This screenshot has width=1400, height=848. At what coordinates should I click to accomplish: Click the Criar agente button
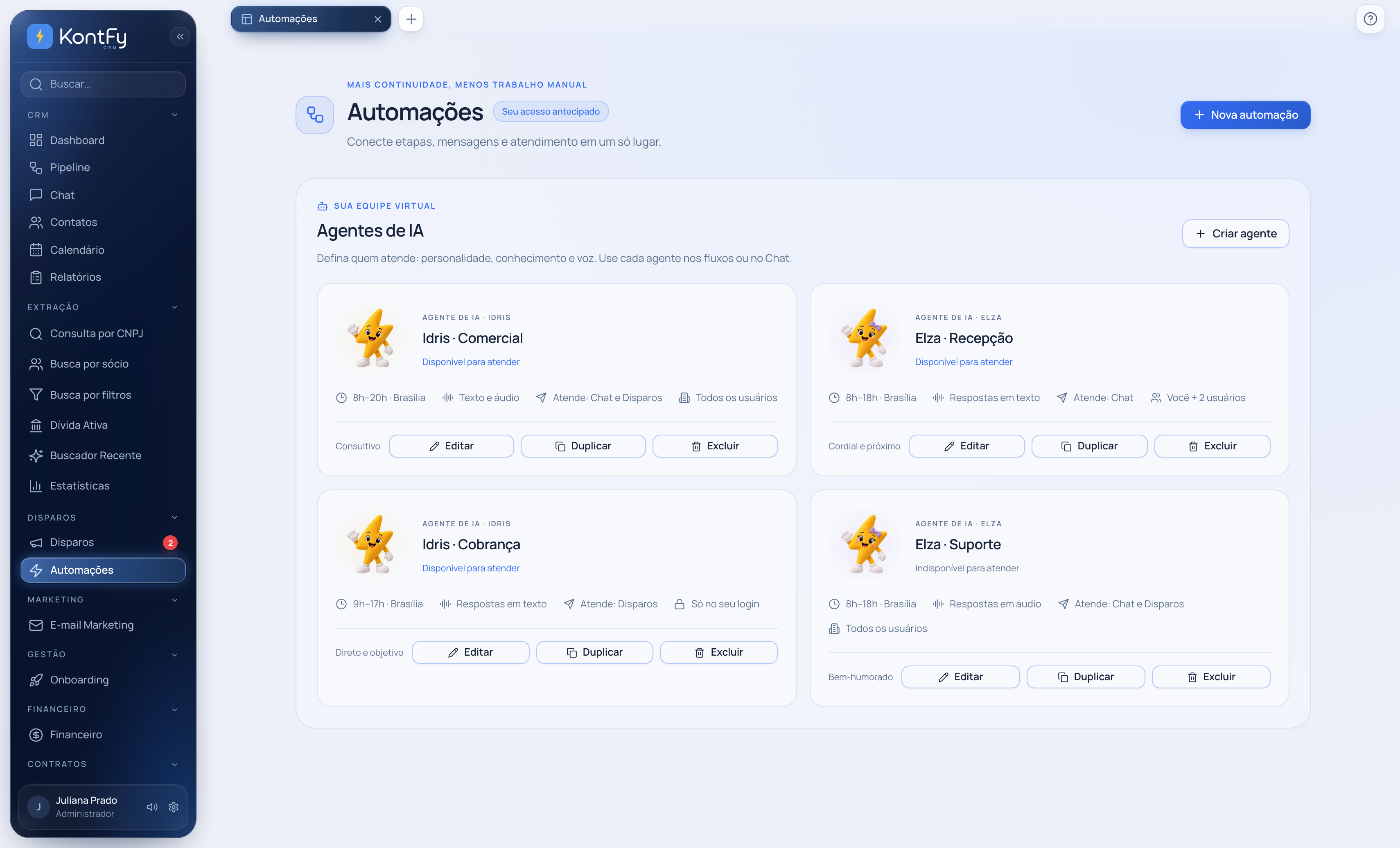point(1235,233)
